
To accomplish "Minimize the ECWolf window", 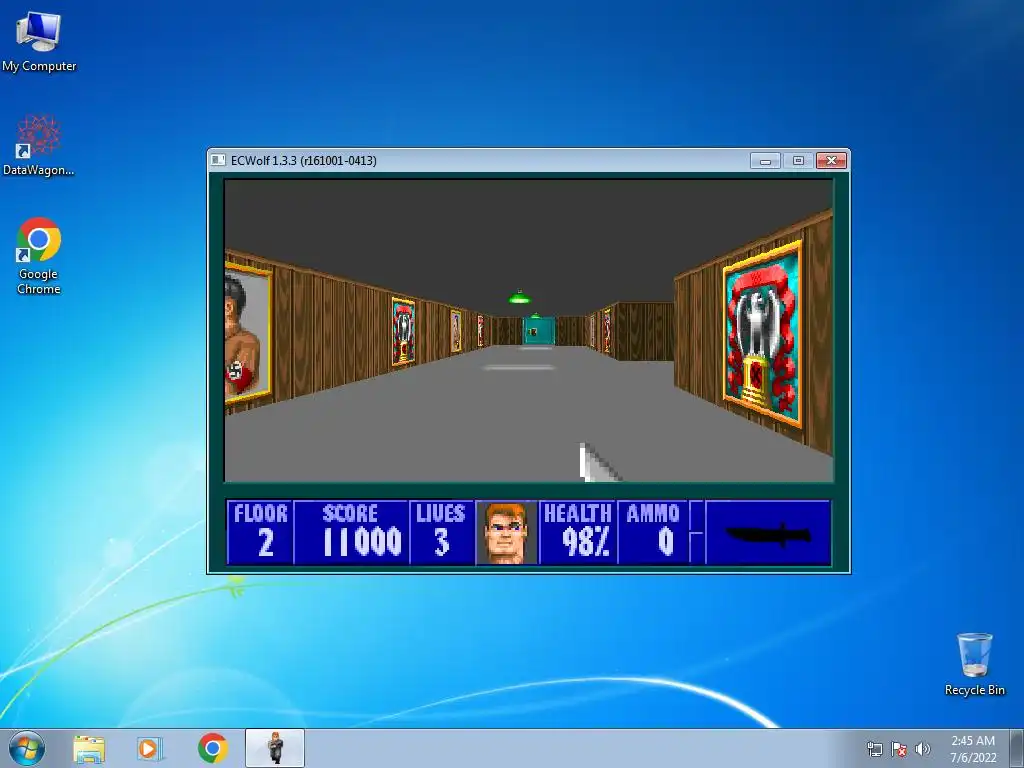I will click(765, 161).
